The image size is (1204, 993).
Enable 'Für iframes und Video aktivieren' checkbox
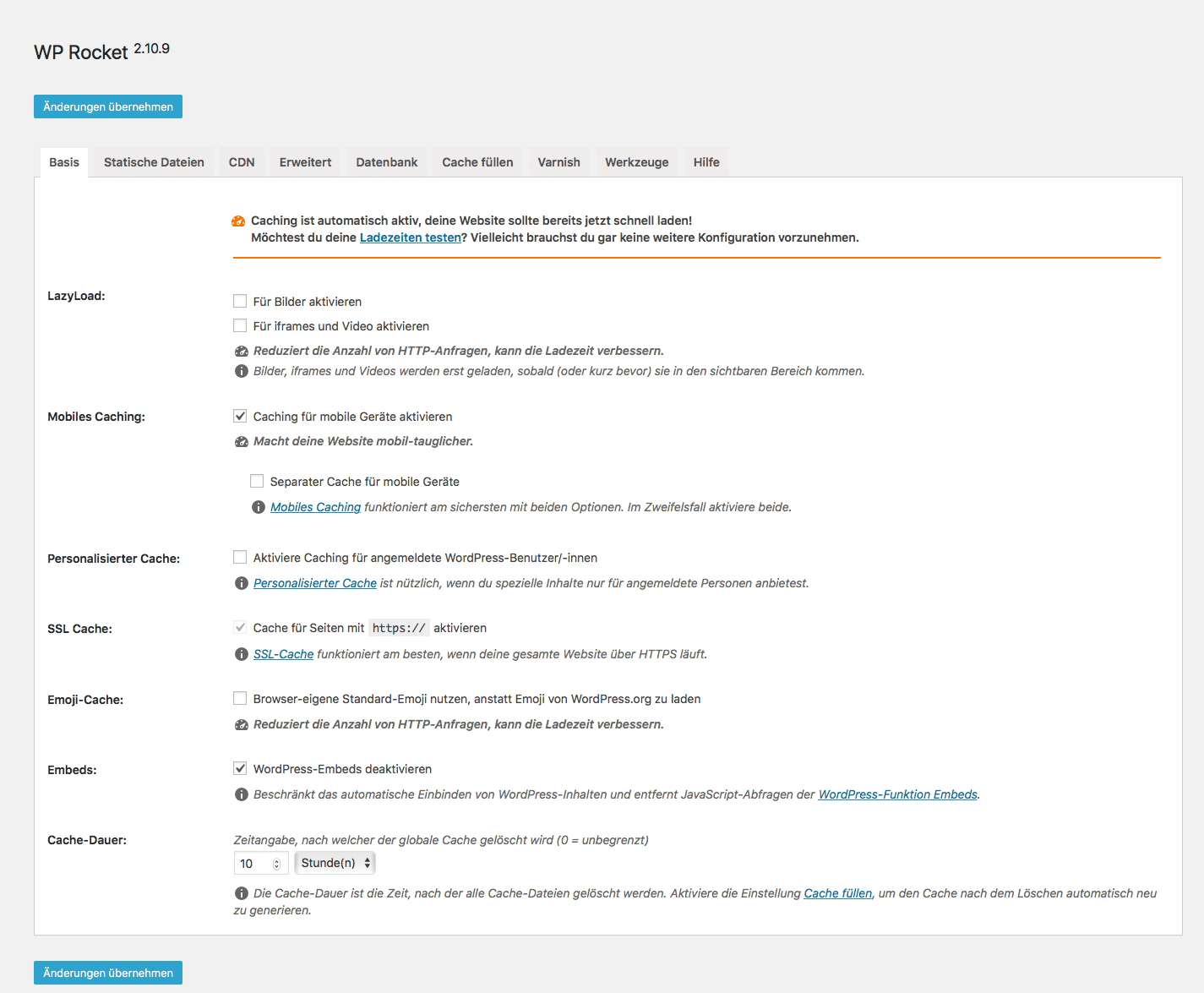240,325
